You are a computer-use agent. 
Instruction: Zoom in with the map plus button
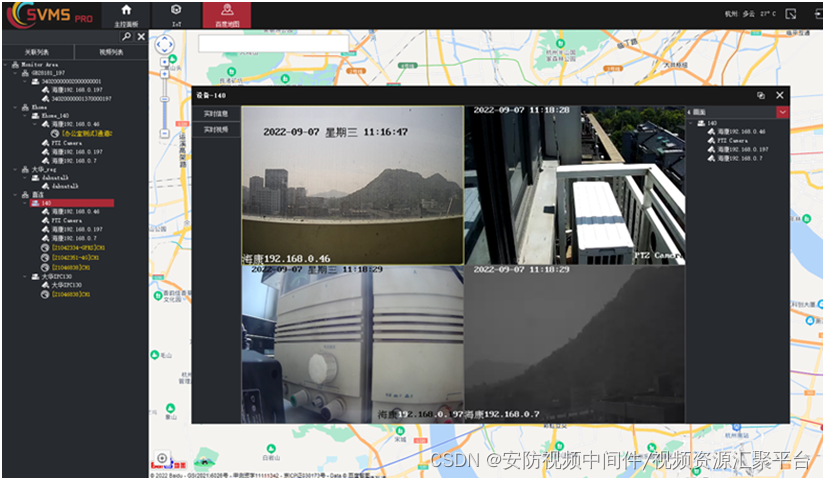[x=165, y=74]
